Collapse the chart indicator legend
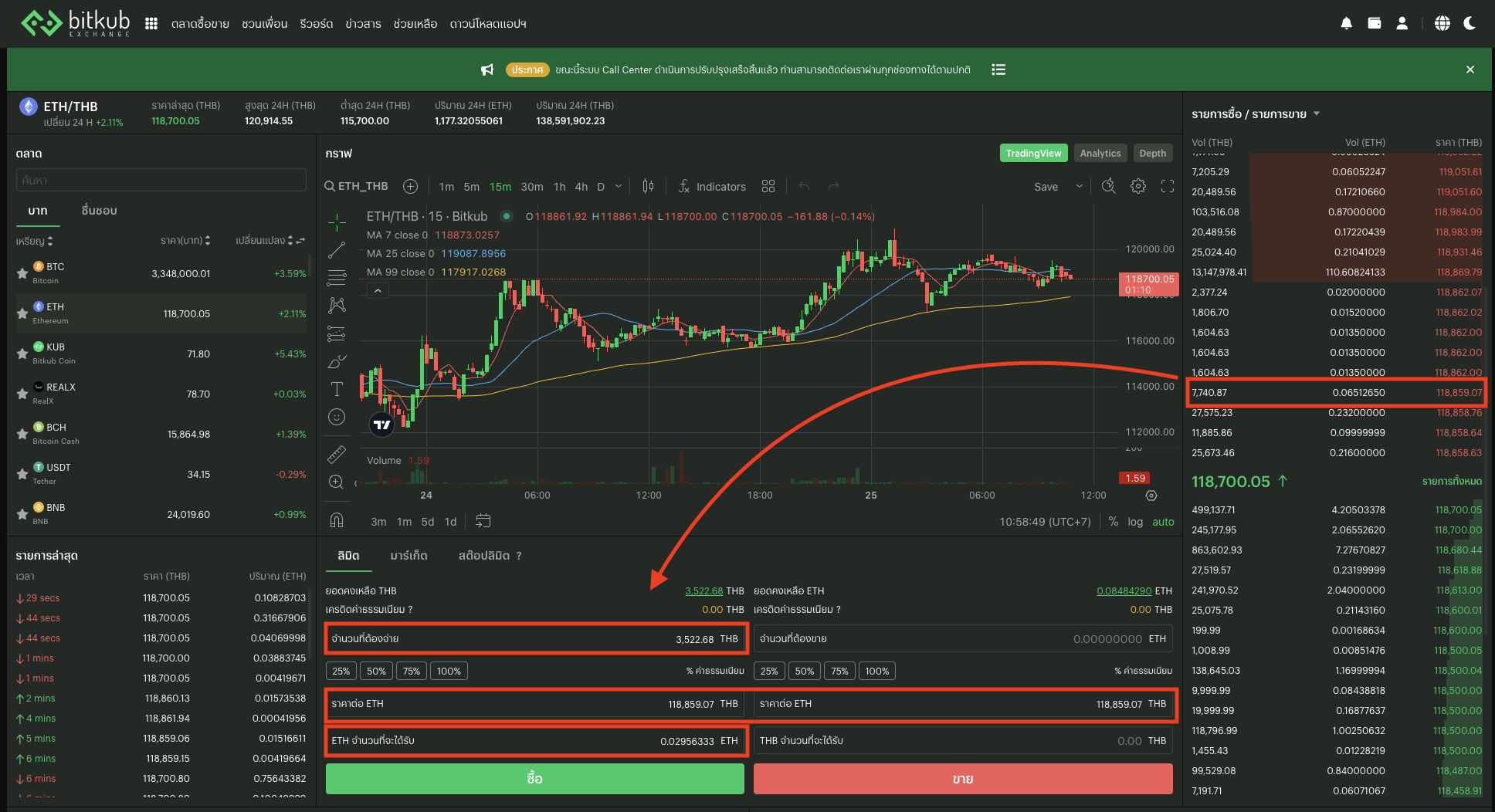Image resolution: width=1495 pixels, height=812 pixels. tap(378, 291)
